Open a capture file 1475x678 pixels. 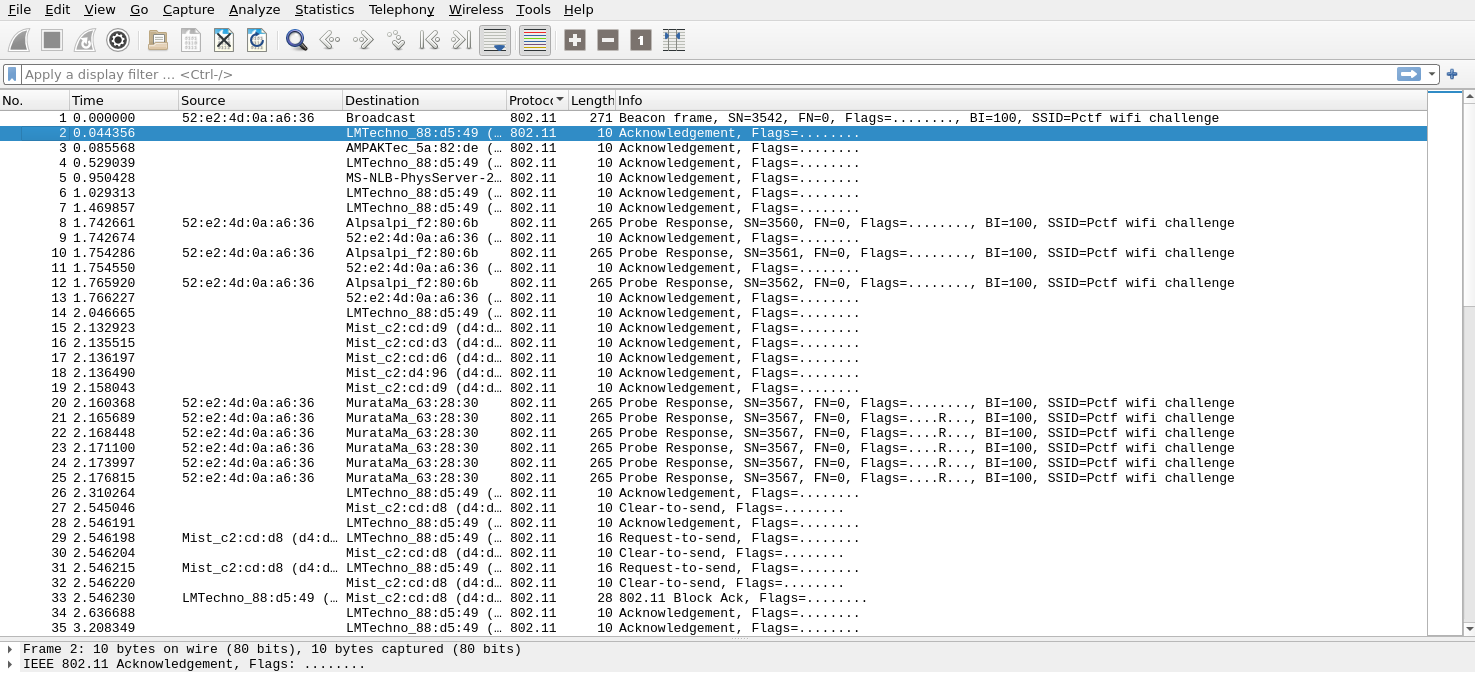click(158, 40)
